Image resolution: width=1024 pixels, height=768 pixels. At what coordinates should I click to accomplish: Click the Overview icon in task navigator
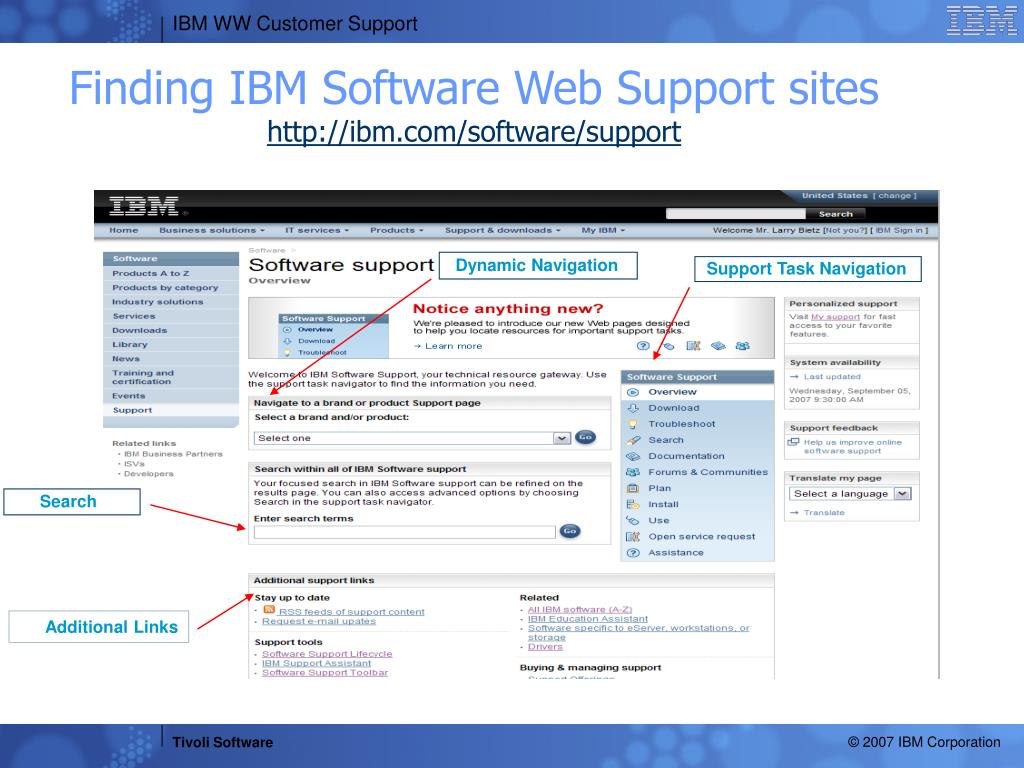pyautogui.click(x=632, y=392)
